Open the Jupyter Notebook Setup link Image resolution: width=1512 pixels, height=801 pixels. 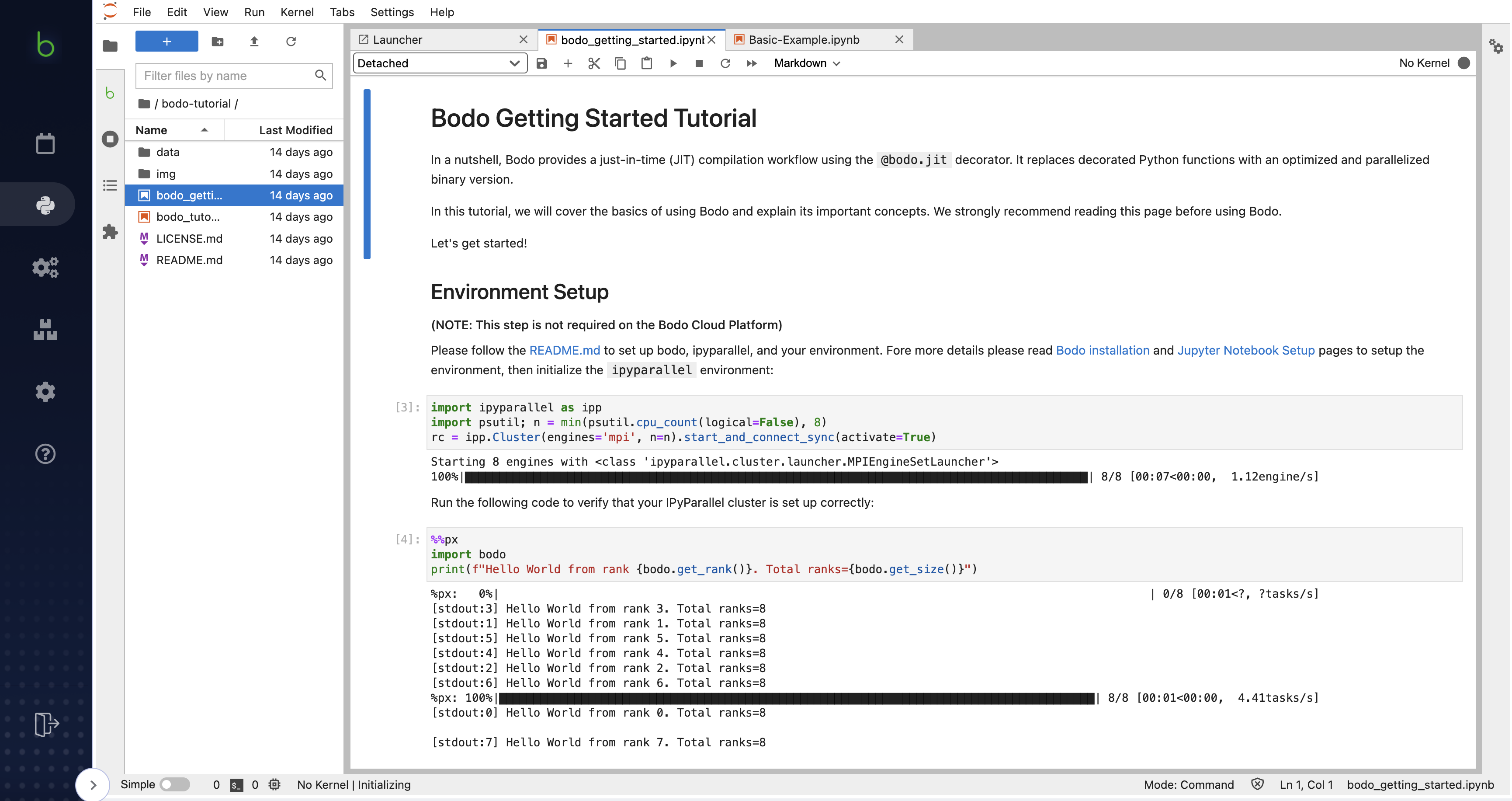(x=1245, y=350)
